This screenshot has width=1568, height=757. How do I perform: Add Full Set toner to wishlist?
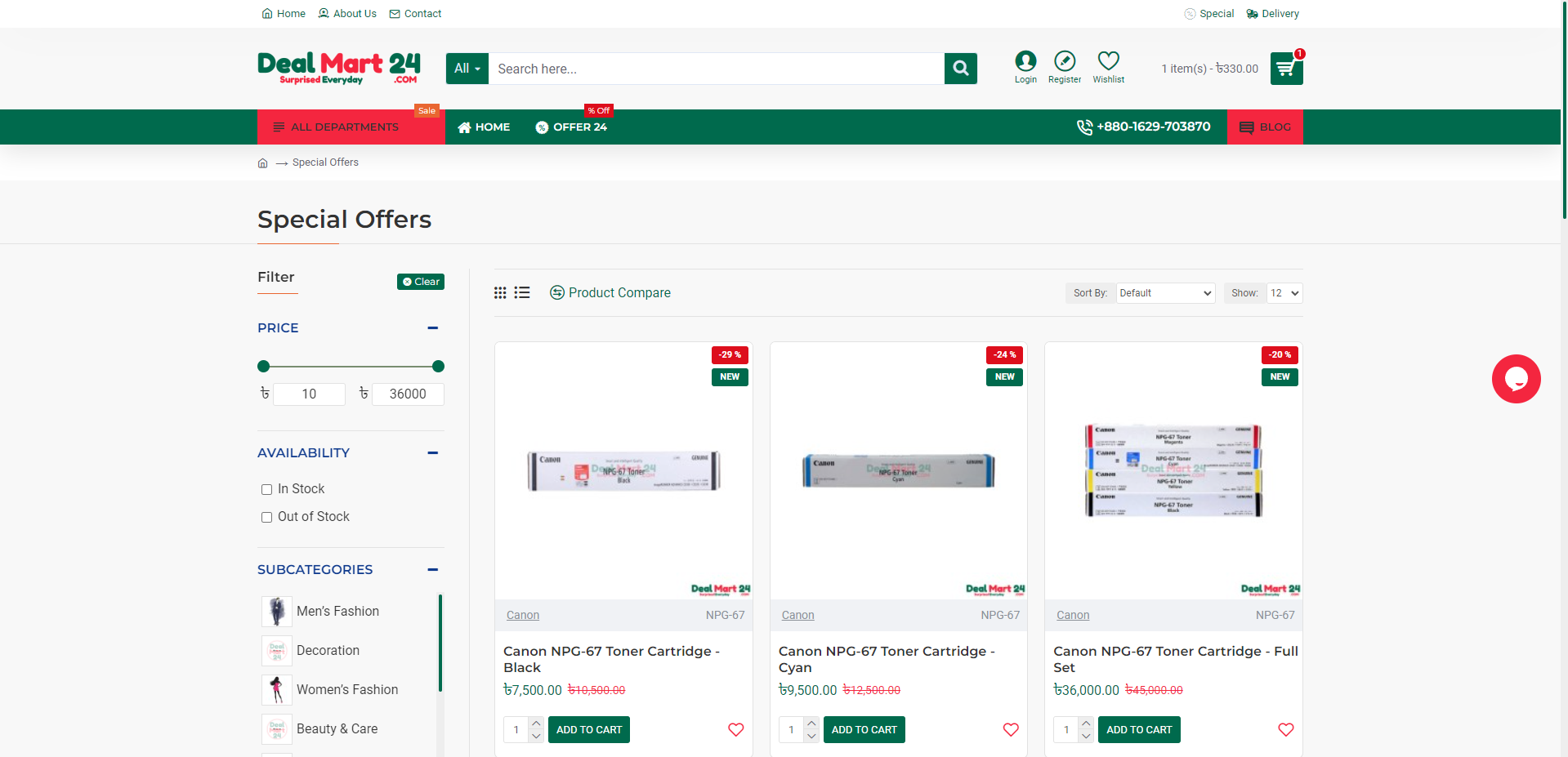tap(1285, 729)
